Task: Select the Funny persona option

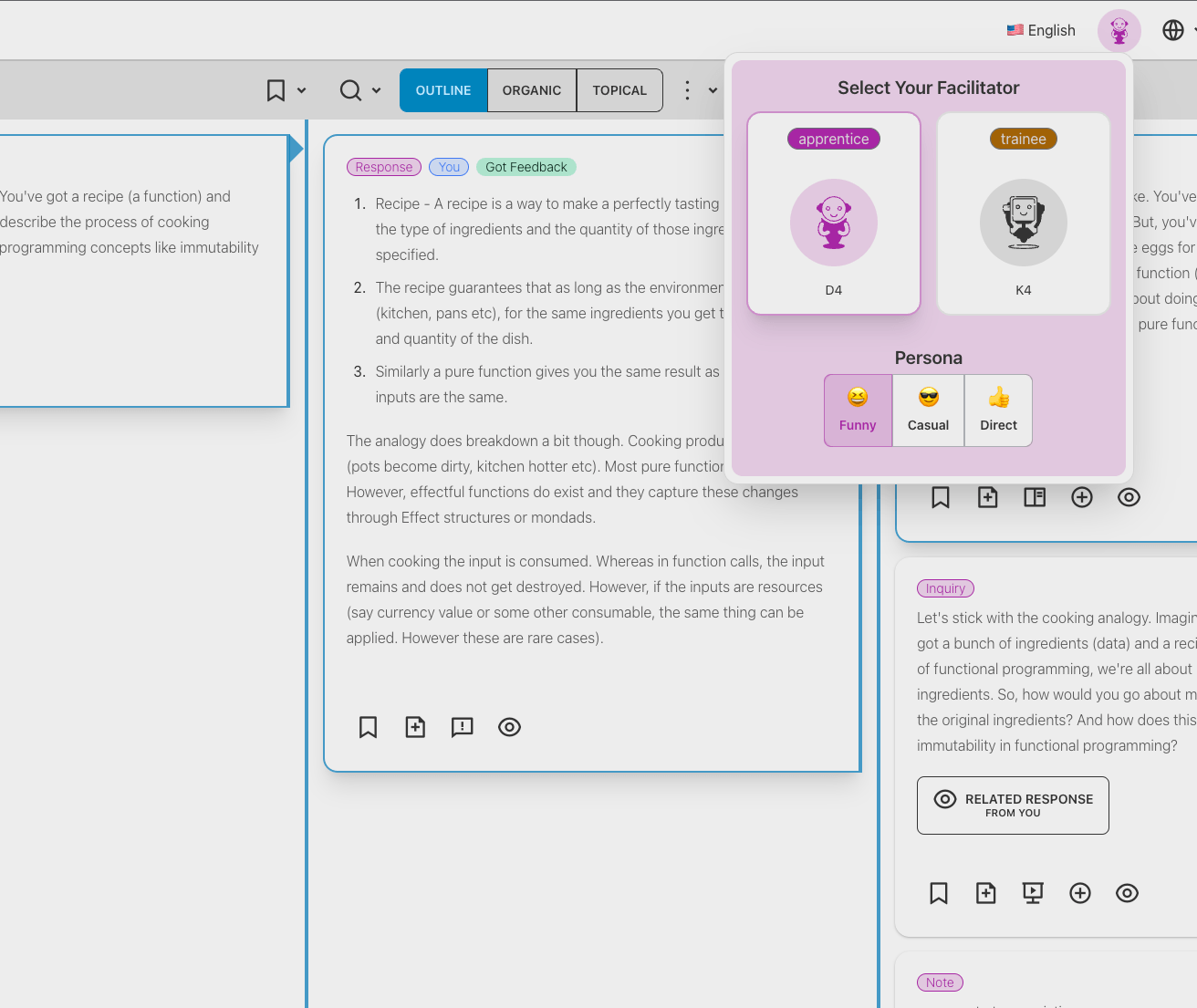Action: click(858, 410)
